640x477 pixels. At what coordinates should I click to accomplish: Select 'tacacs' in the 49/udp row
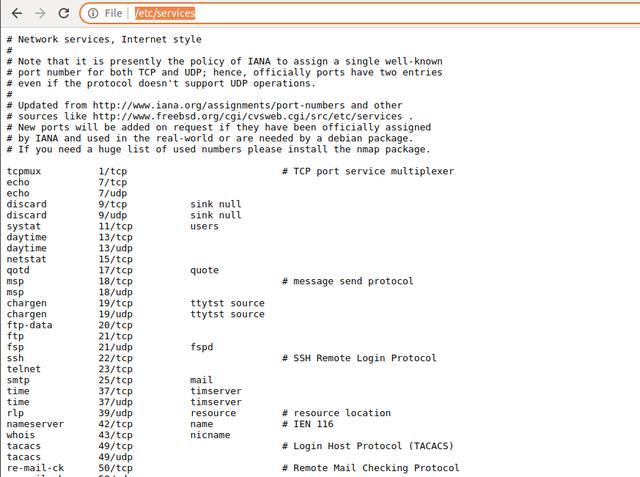(x=24, y=458)
